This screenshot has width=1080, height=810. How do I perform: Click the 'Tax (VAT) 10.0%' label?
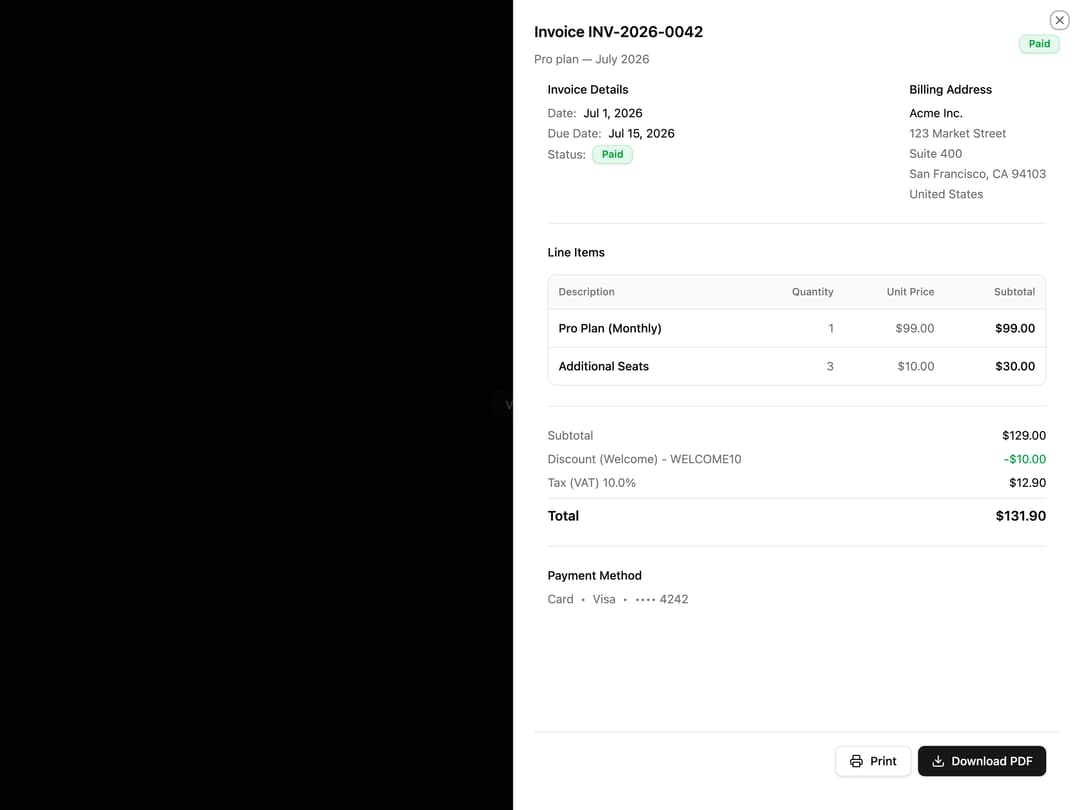pyautogui.click(x=591, y=483)
